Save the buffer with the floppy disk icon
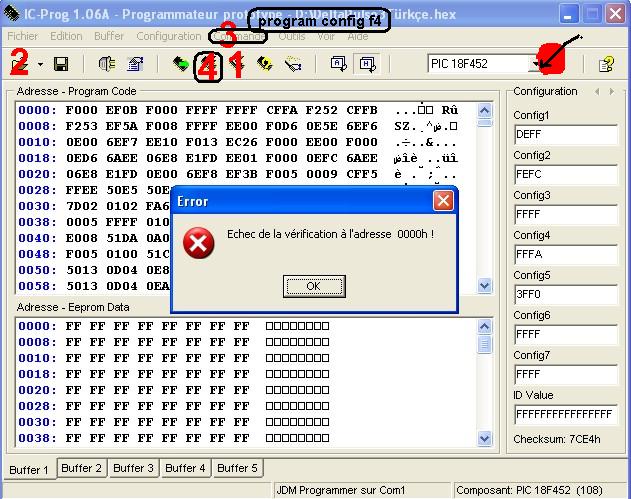The height and width of the screenshot is (499, 631). 61,64
